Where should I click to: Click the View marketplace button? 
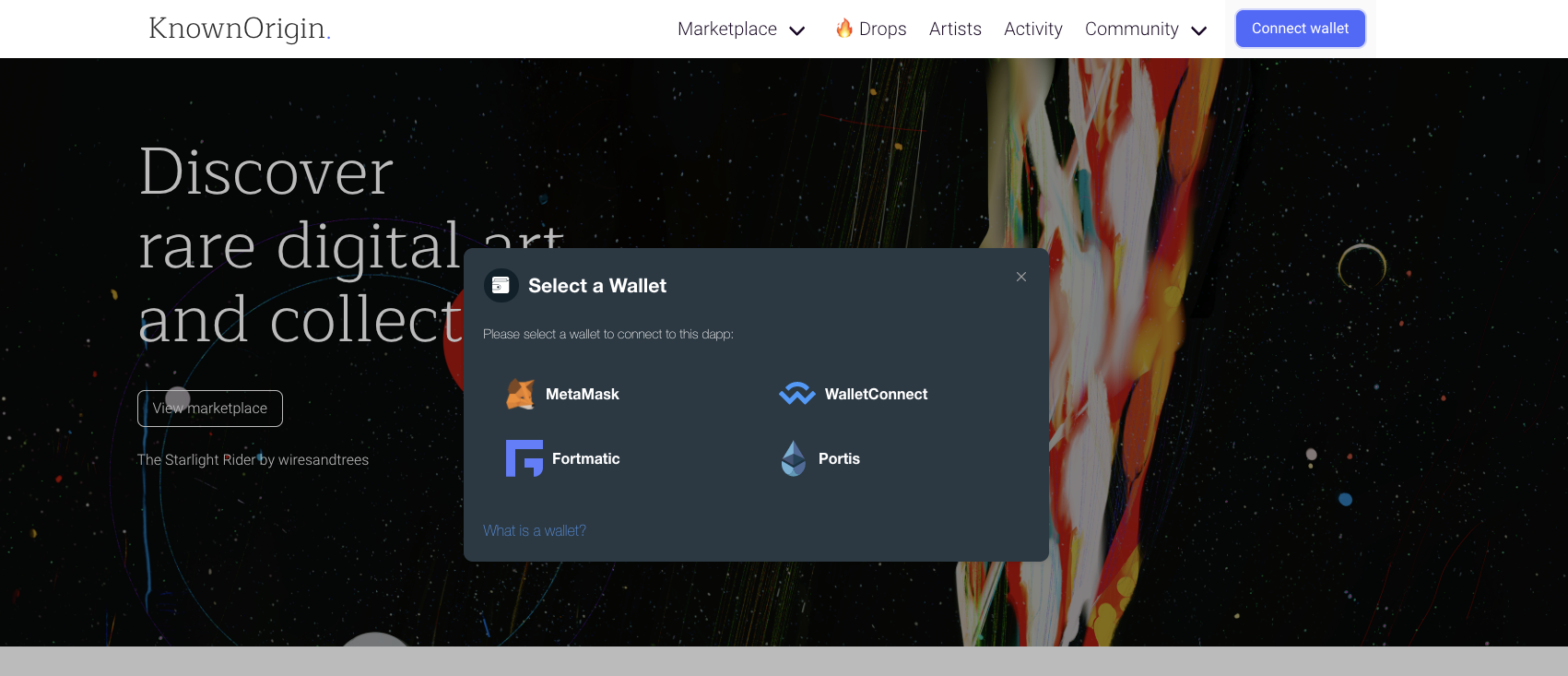click(x=210, y=409)
